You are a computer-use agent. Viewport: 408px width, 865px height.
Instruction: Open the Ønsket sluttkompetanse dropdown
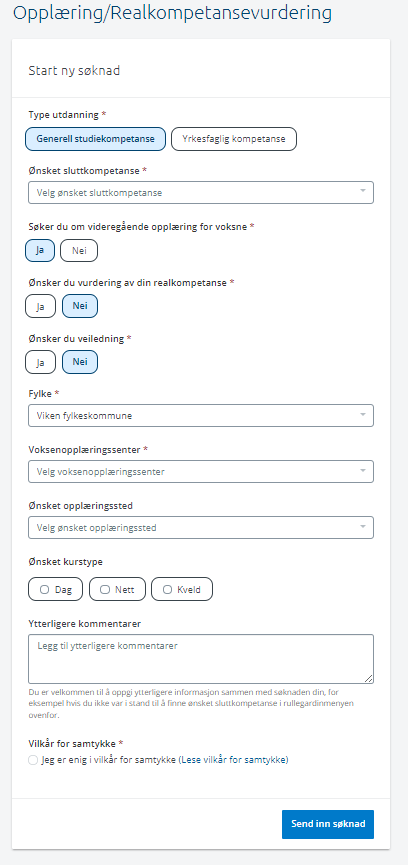click(201, 193)
